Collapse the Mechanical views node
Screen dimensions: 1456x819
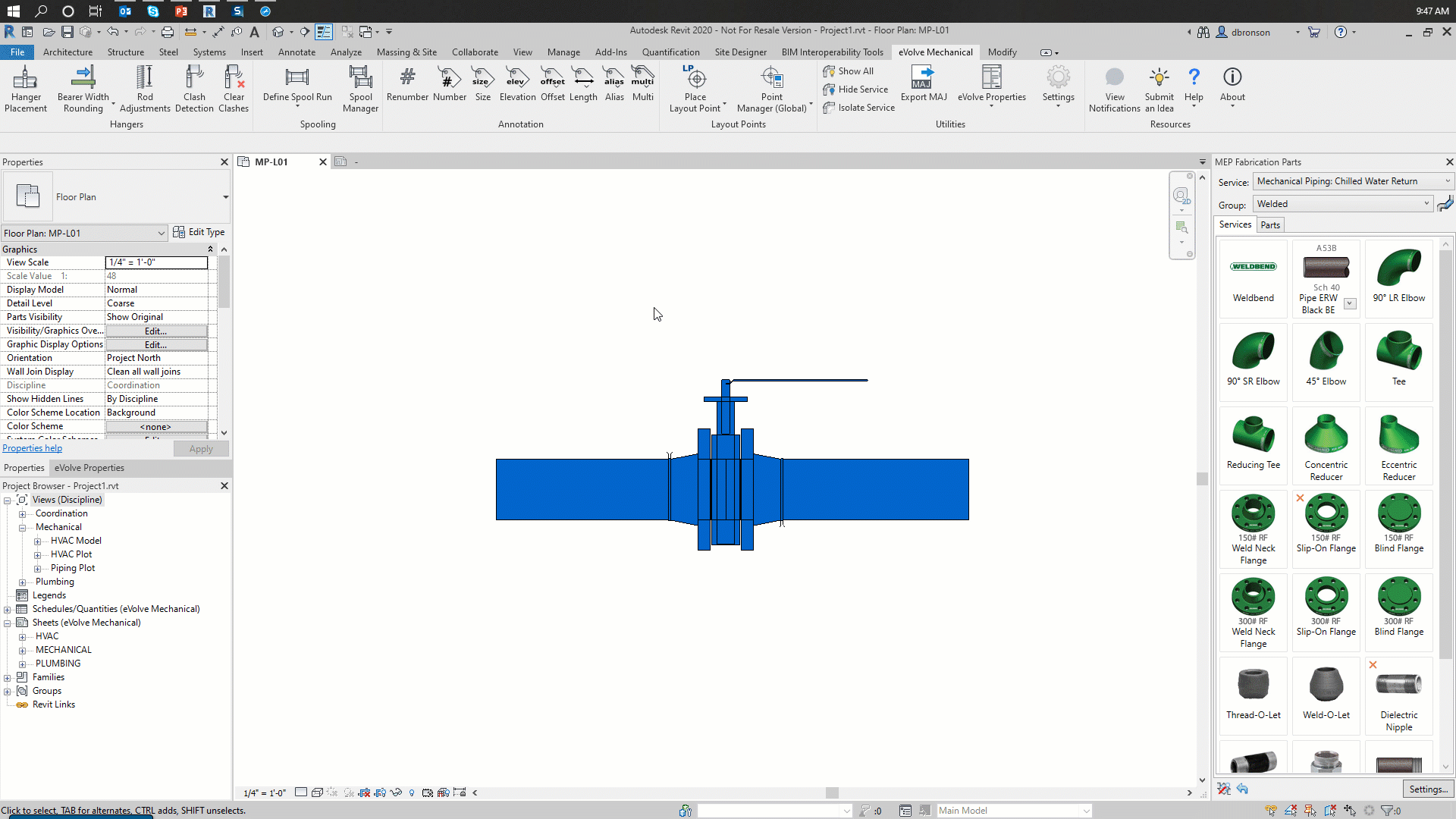tap(22, 528)
